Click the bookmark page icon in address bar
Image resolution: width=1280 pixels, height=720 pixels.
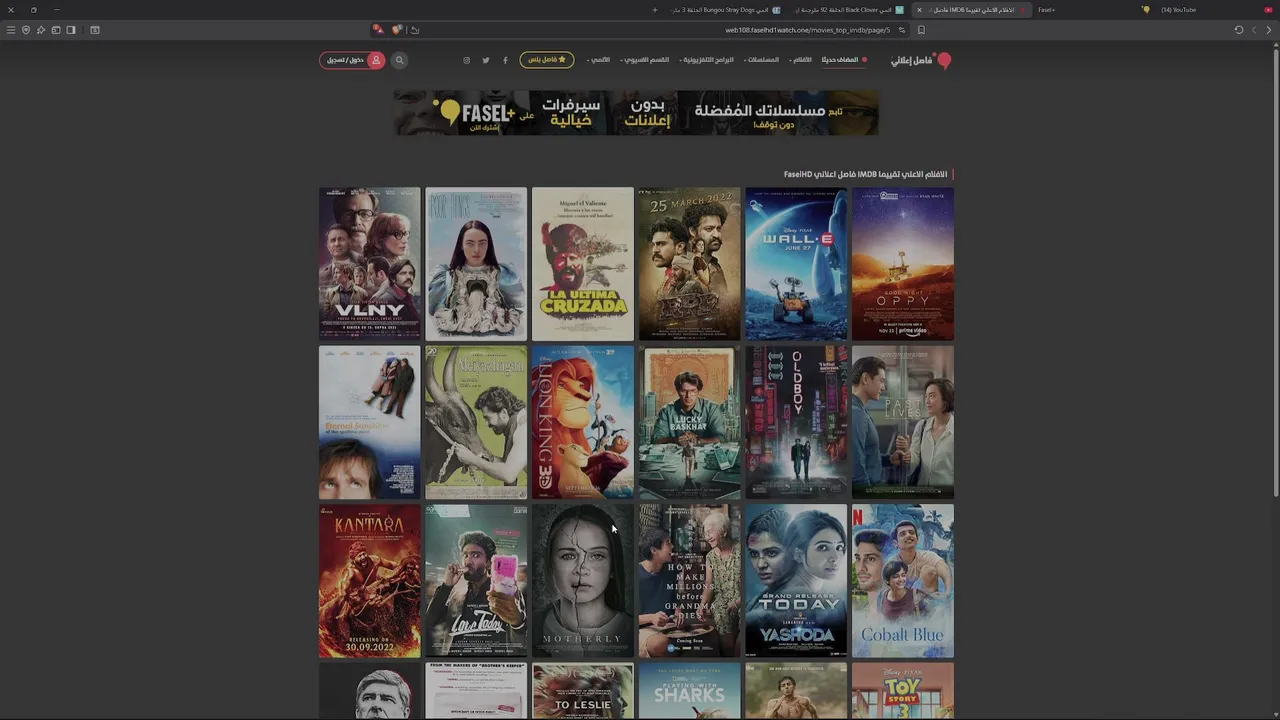point(921,30)
